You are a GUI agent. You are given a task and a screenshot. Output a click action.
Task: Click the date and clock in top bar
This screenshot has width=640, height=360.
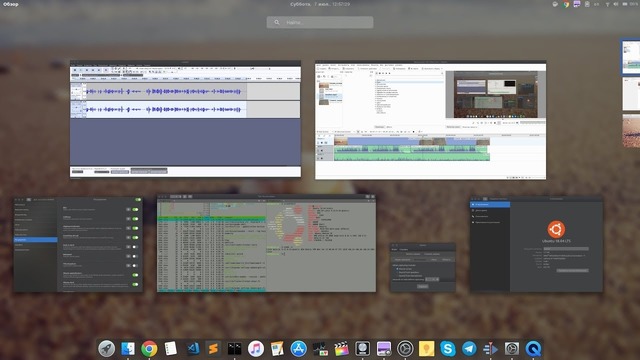[320, 4]
